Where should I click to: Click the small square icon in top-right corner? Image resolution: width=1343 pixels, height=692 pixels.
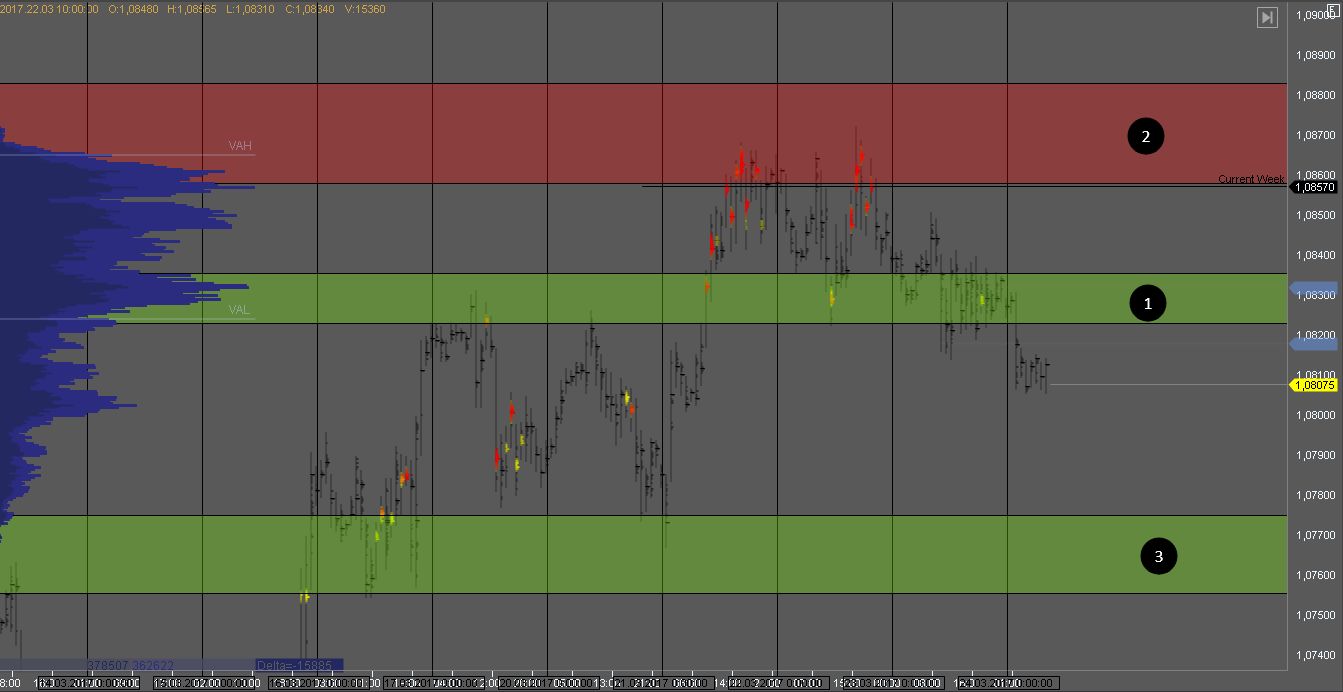(1331, 8)
